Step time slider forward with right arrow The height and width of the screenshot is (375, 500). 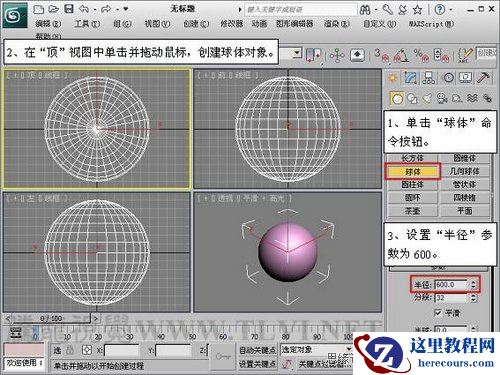click(x=95, y=319)
